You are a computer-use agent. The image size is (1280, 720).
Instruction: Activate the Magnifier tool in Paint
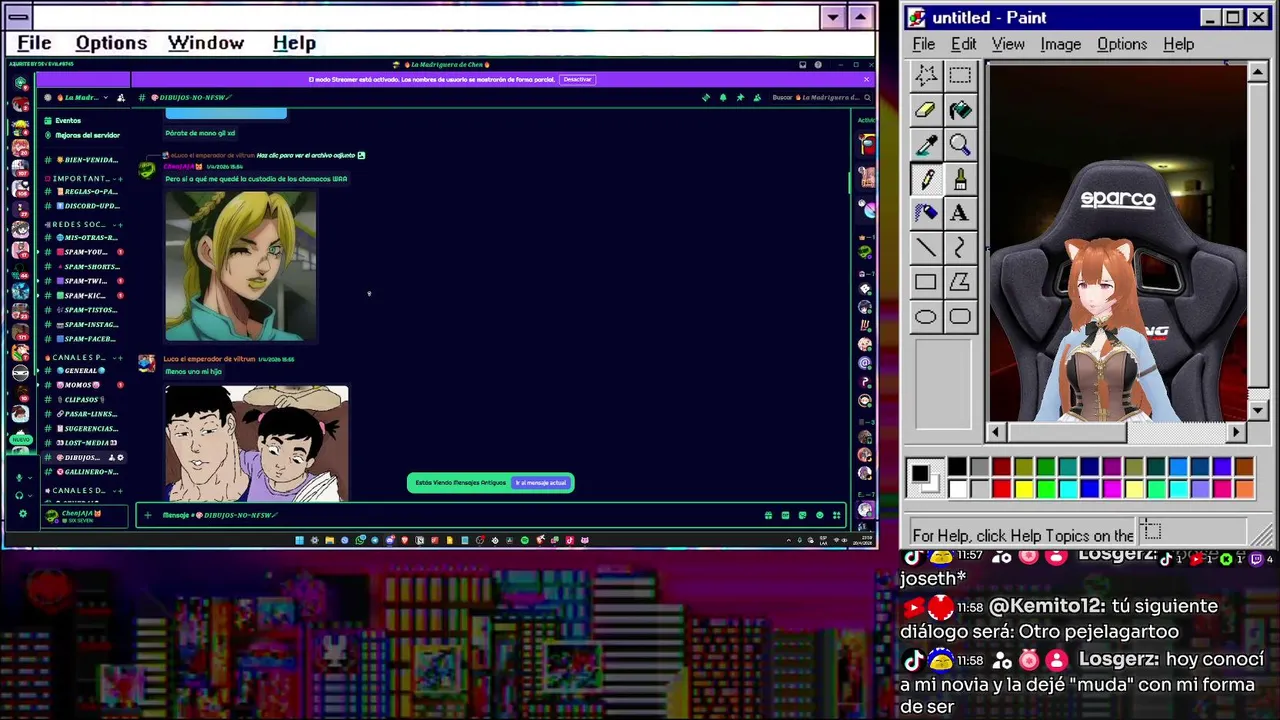click(960, 145)
